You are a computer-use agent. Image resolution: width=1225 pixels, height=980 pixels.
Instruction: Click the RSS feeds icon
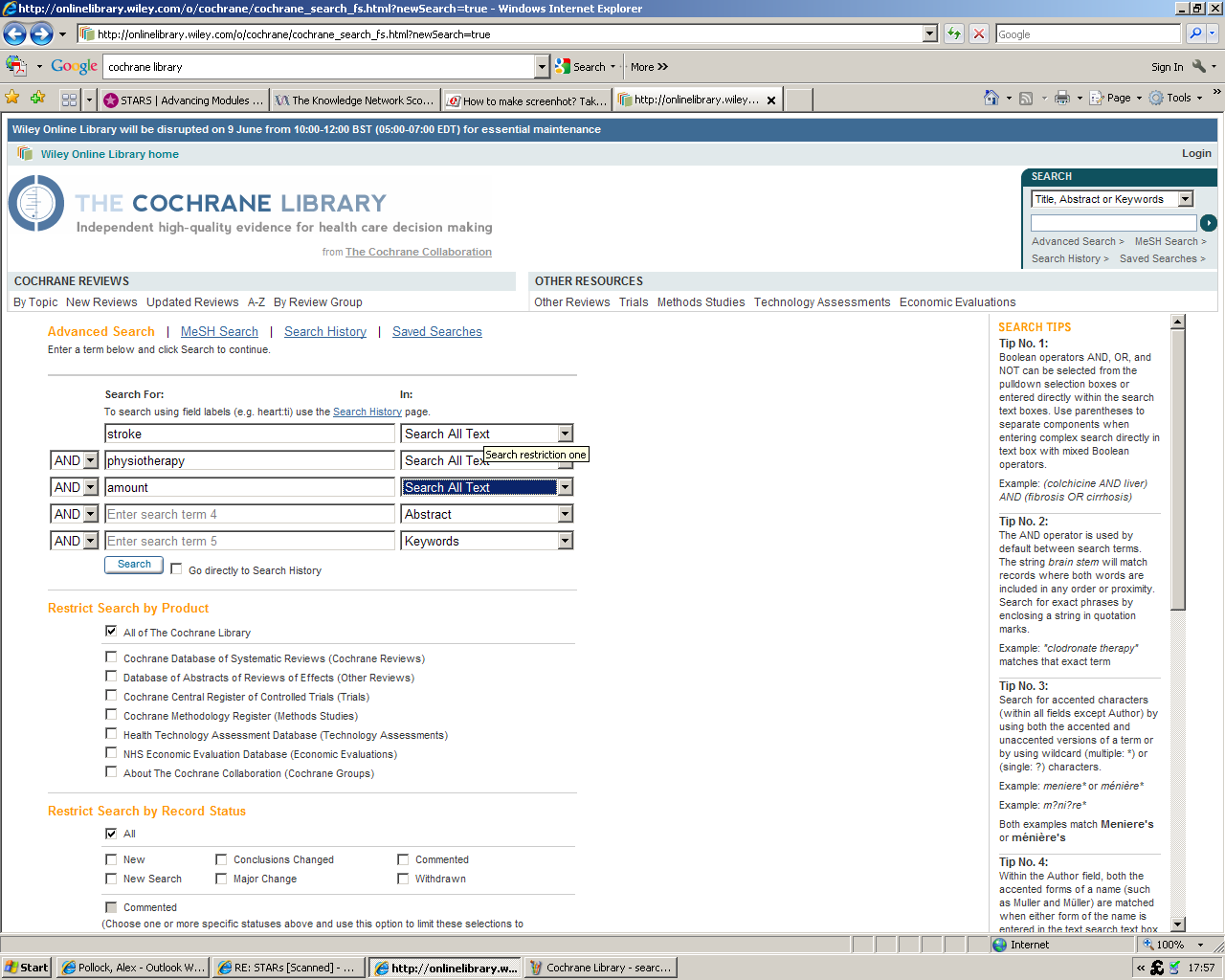pos(1026,98)
